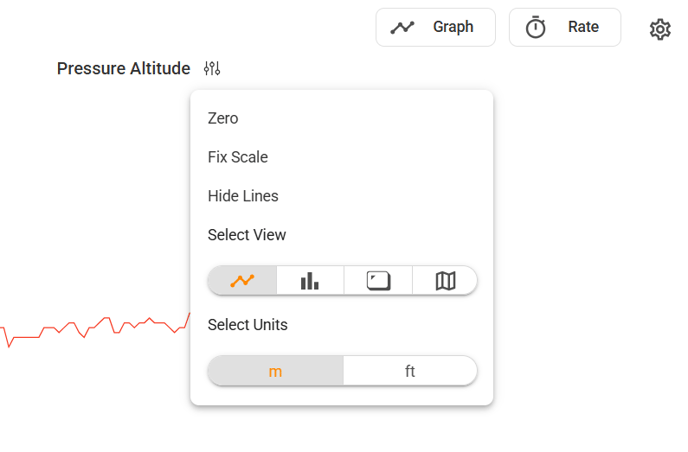The width and height of the screenshot is (688, 452).
Task: Select the map view icon
Action: pos(445,280)
